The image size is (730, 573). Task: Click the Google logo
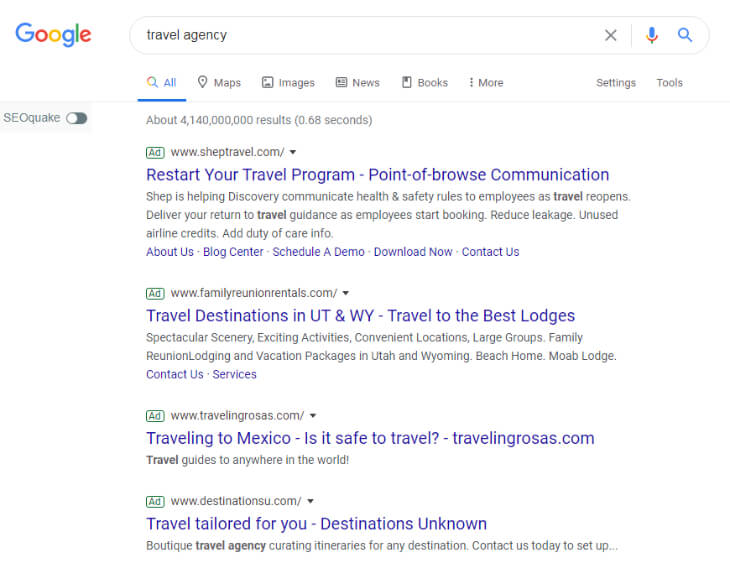[x=53, y=34]
